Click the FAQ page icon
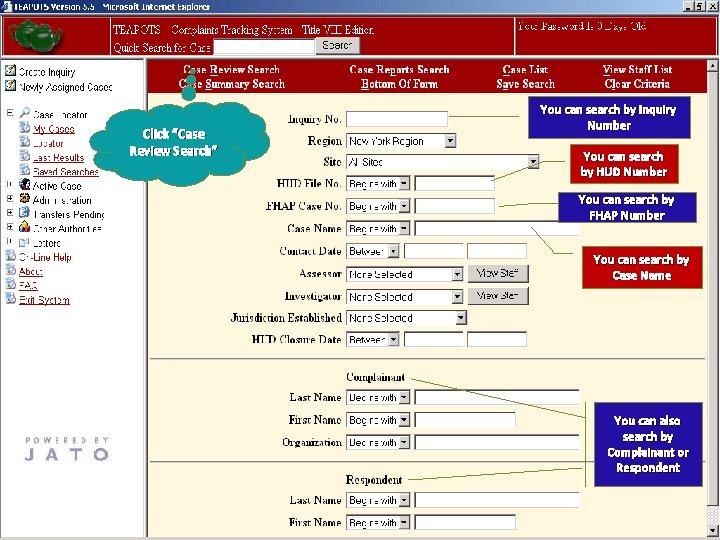Image resolution: width=720 pixels, height=540 pixels. [10, 284]
